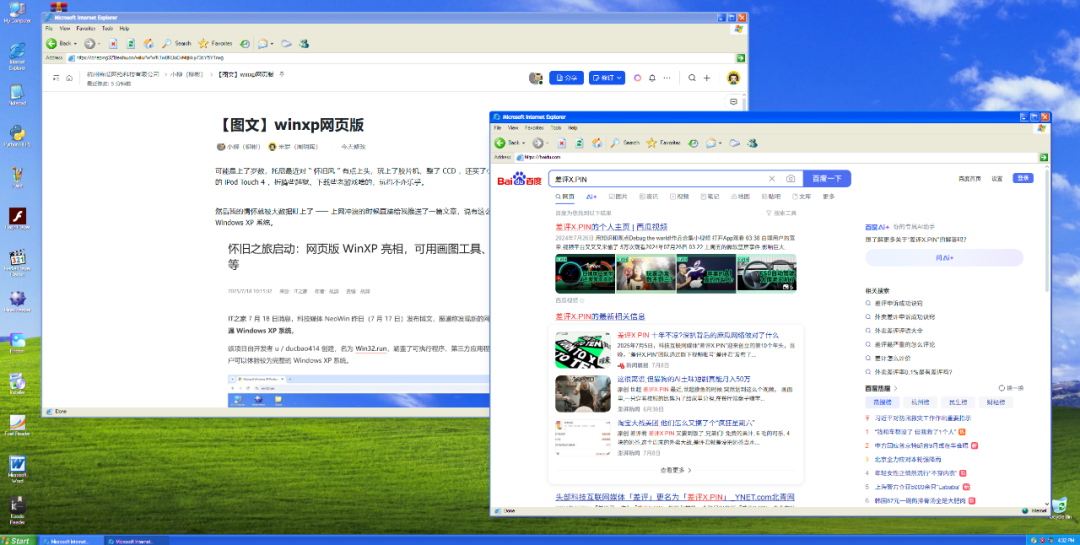Click the magnifier search icon in the article header
Image resolution: width=1080 pixels, height=545 pixels.
tap(692, 78)
